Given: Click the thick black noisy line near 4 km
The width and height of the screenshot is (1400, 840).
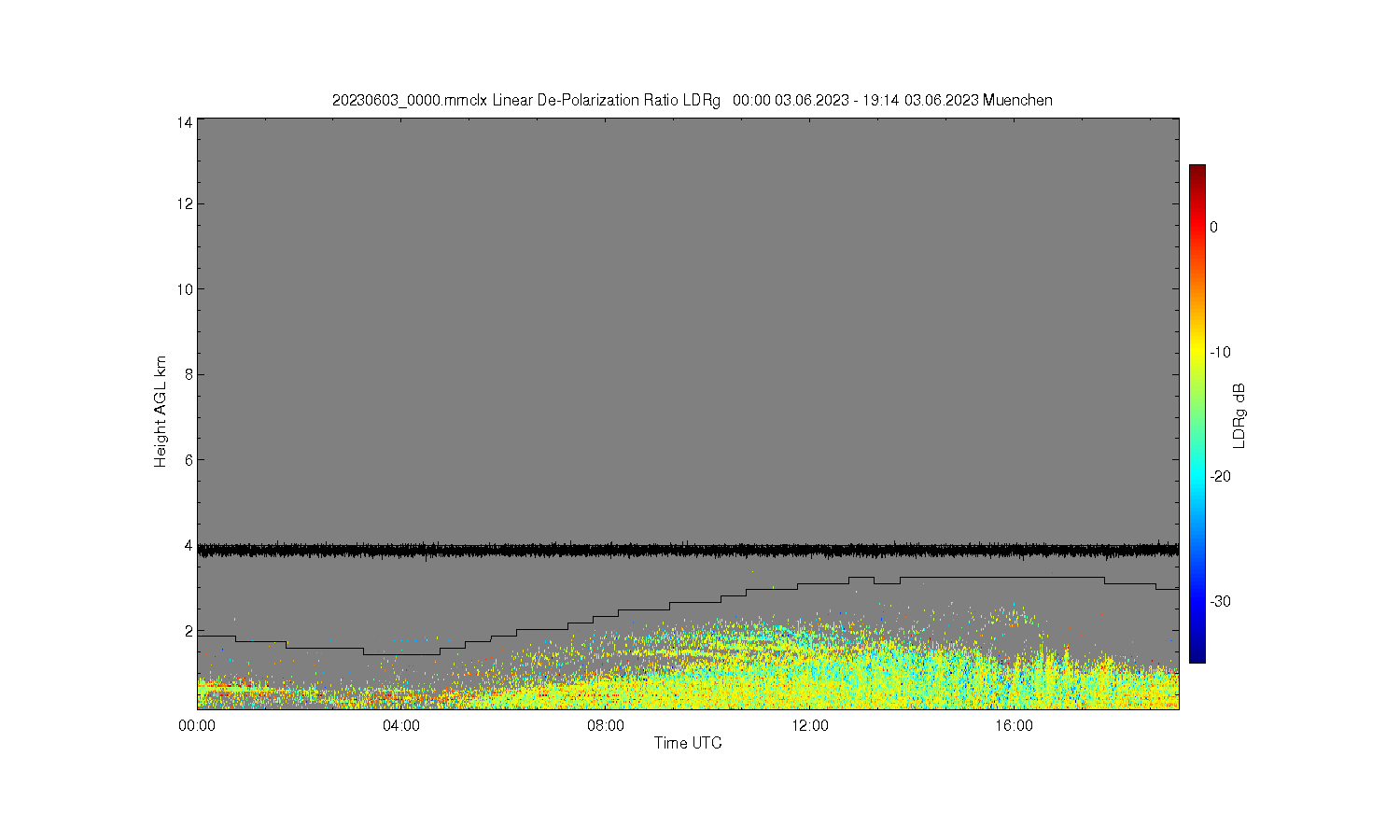Looking at the screenshot, I should [688, 551].
